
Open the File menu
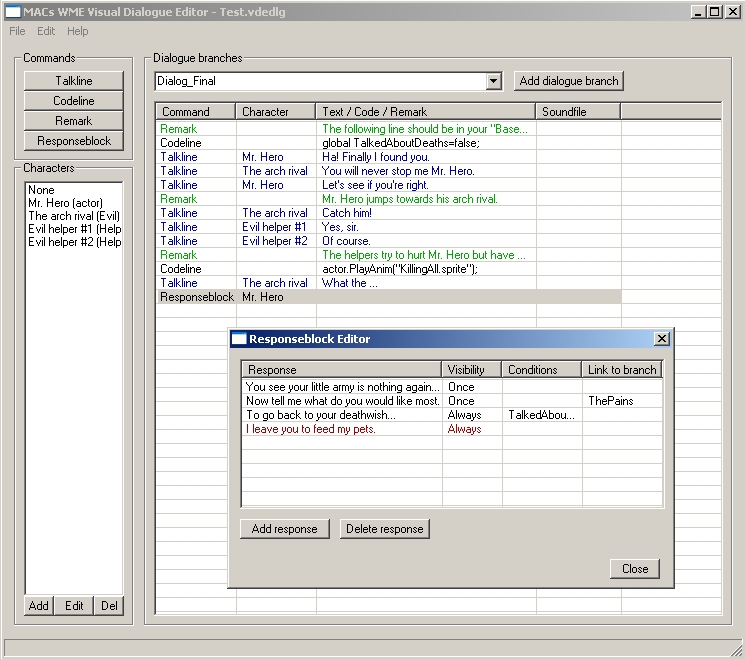pos(17,31)
